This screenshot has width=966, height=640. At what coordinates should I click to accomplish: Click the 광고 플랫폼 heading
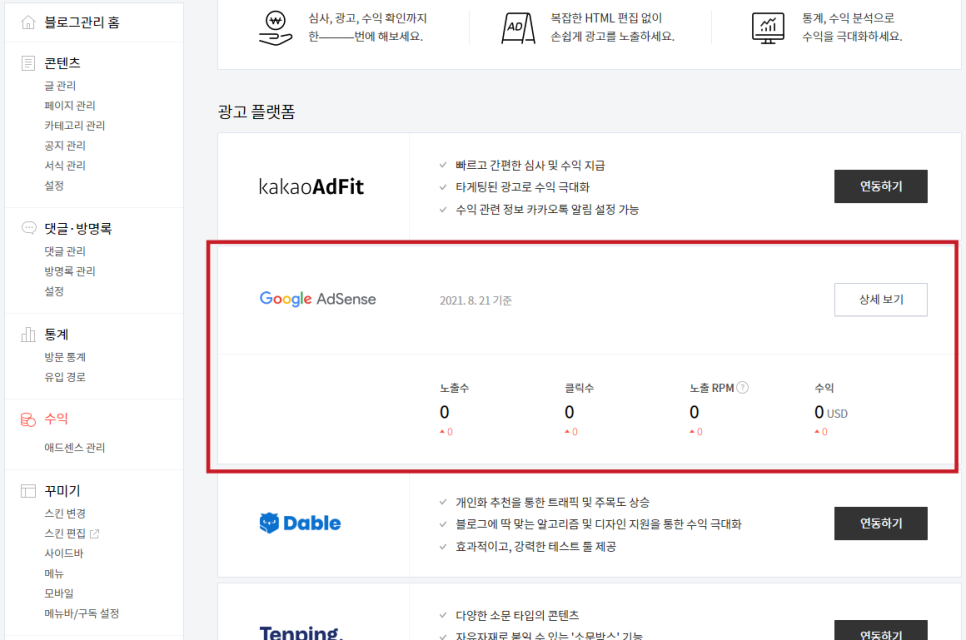point(256,111)
